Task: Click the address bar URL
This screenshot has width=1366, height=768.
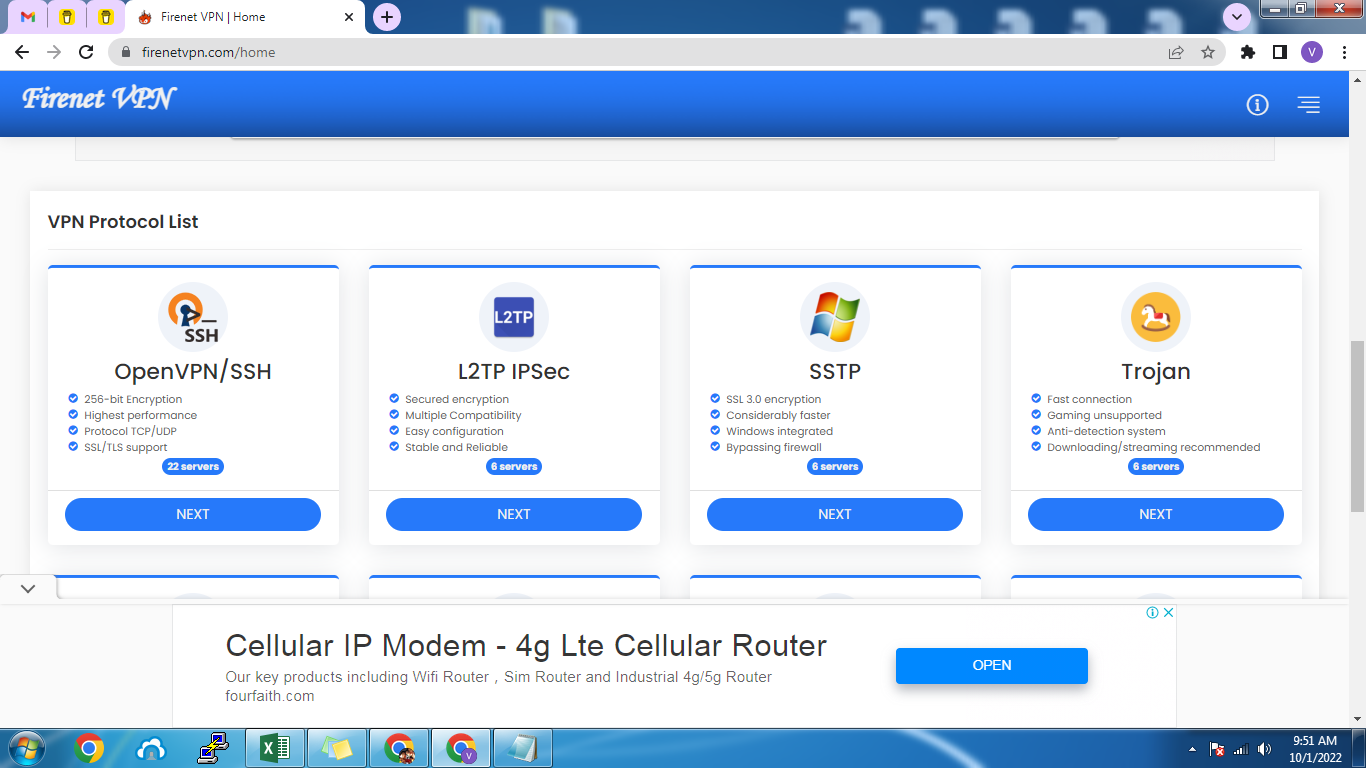Action: point(208,52)
